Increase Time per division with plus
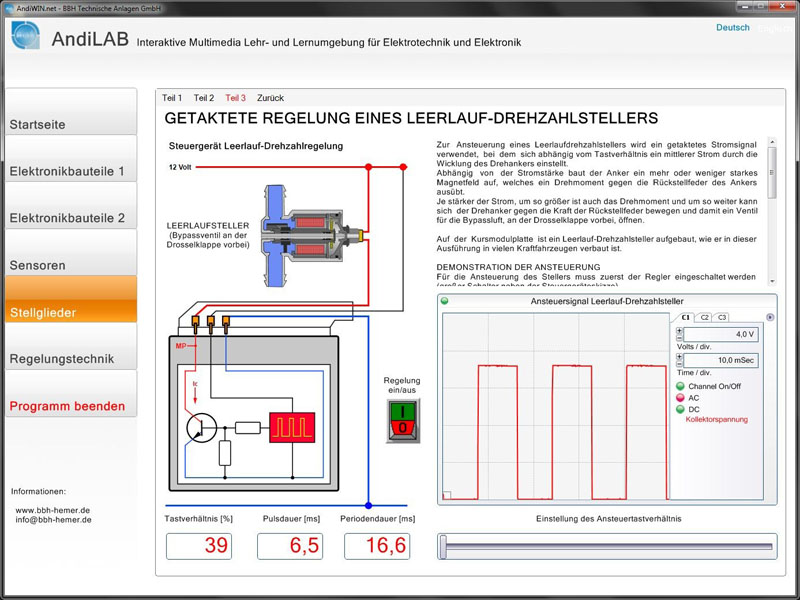800x600 pixels. (x=679, y=357)
